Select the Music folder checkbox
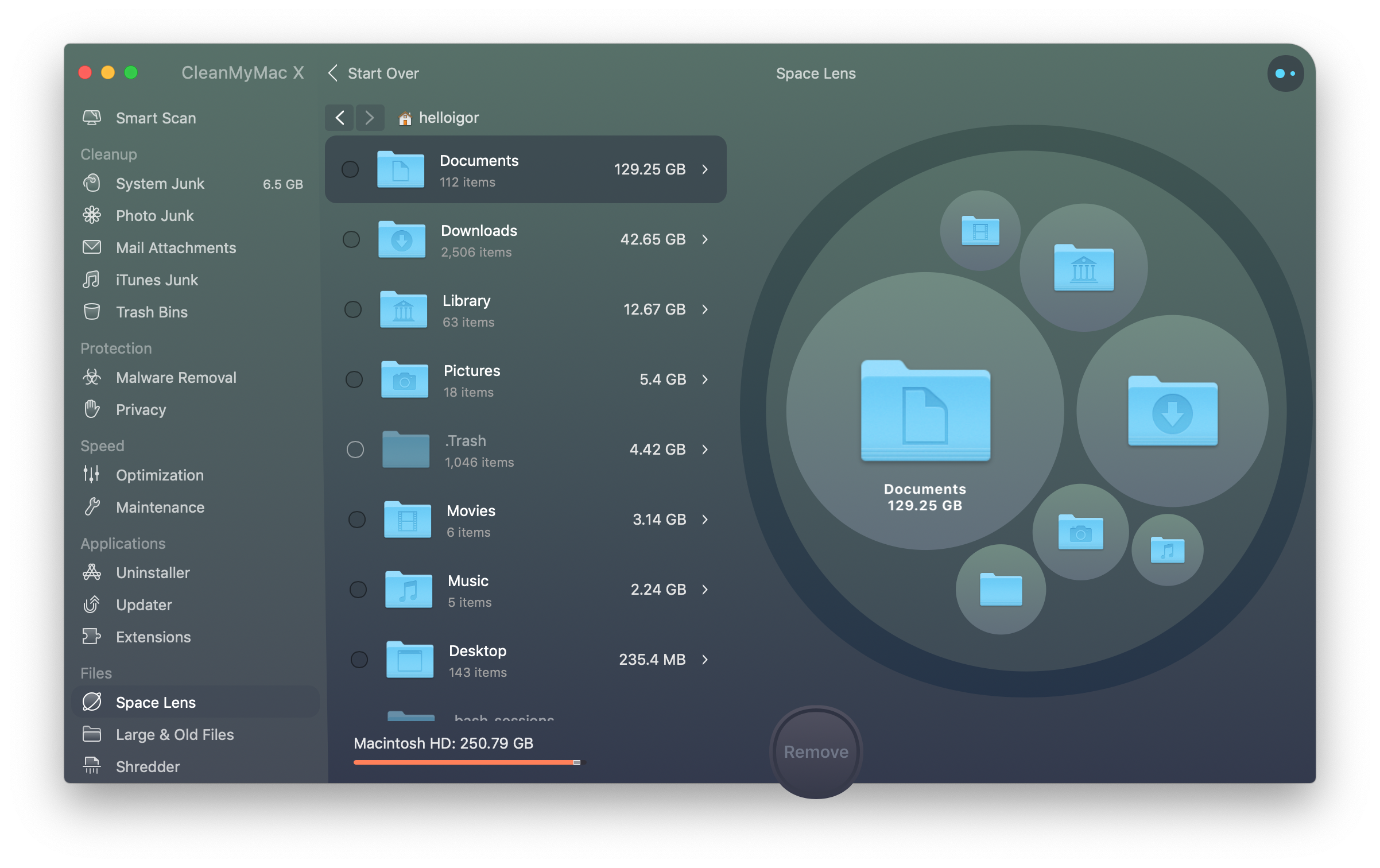The image size is (1380, 868). coord(358,590)
